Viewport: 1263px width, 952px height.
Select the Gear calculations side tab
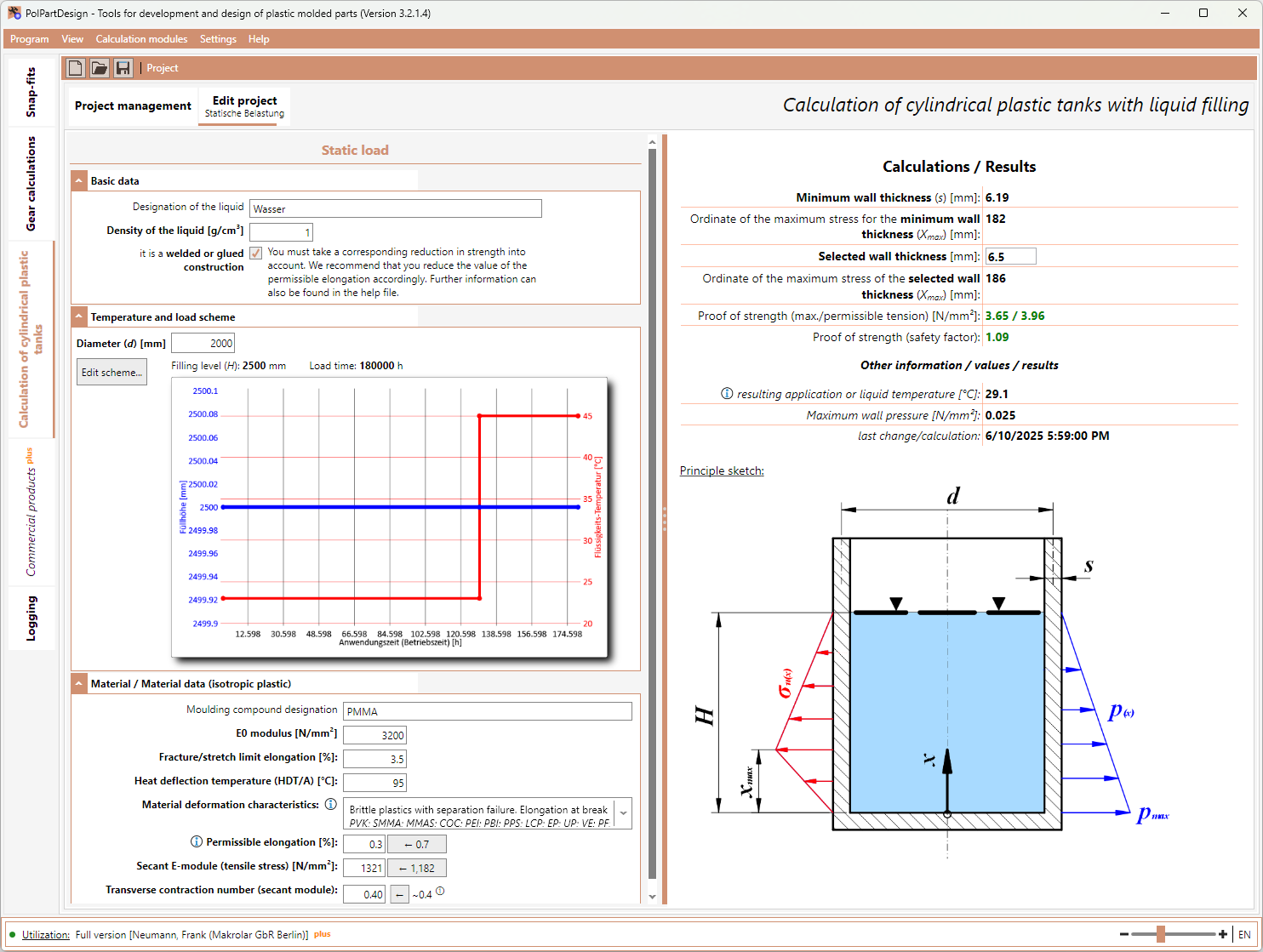coord(31,184)
